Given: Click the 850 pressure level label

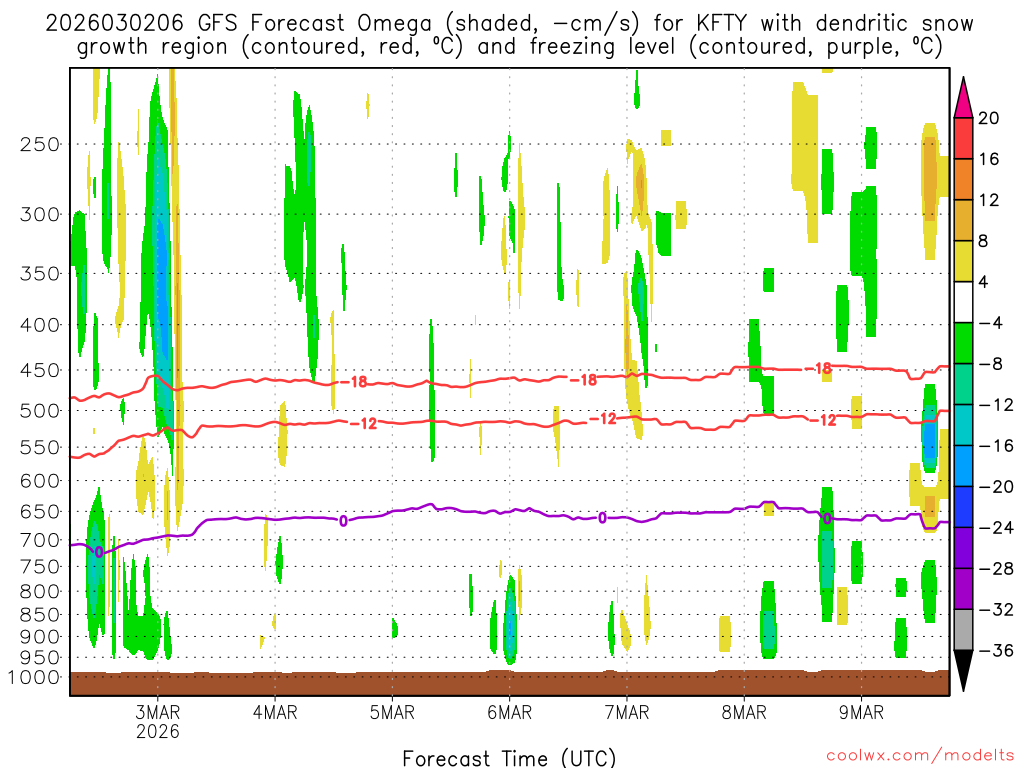Looking at the screenshot, I should click(40, 615).
